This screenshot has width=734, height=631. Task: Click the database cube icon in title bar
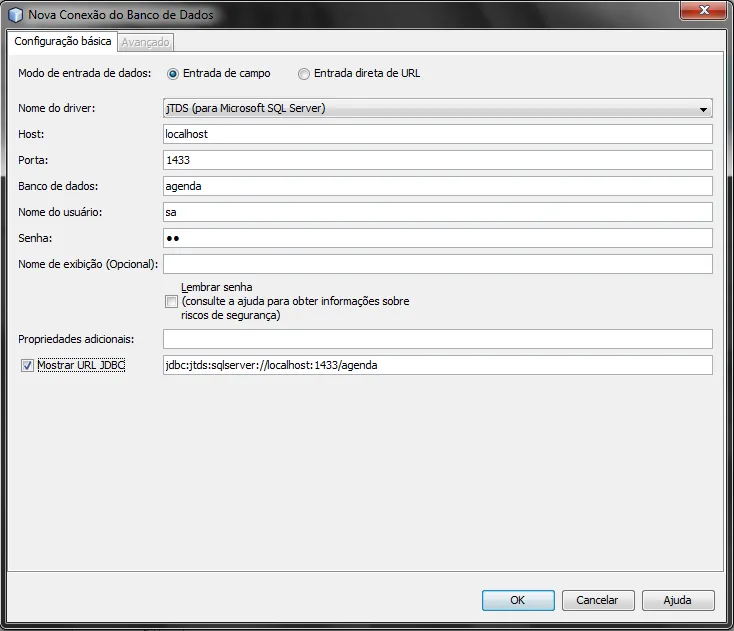pyautogui.click(x=15, y=15)
